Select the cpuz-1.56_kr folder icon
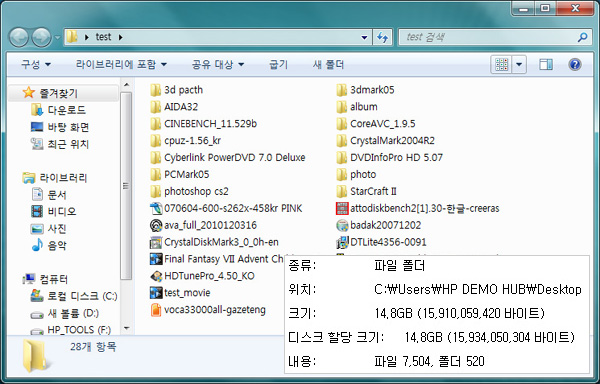This screenshot has height=384, width=600. [x=155, y=140]
